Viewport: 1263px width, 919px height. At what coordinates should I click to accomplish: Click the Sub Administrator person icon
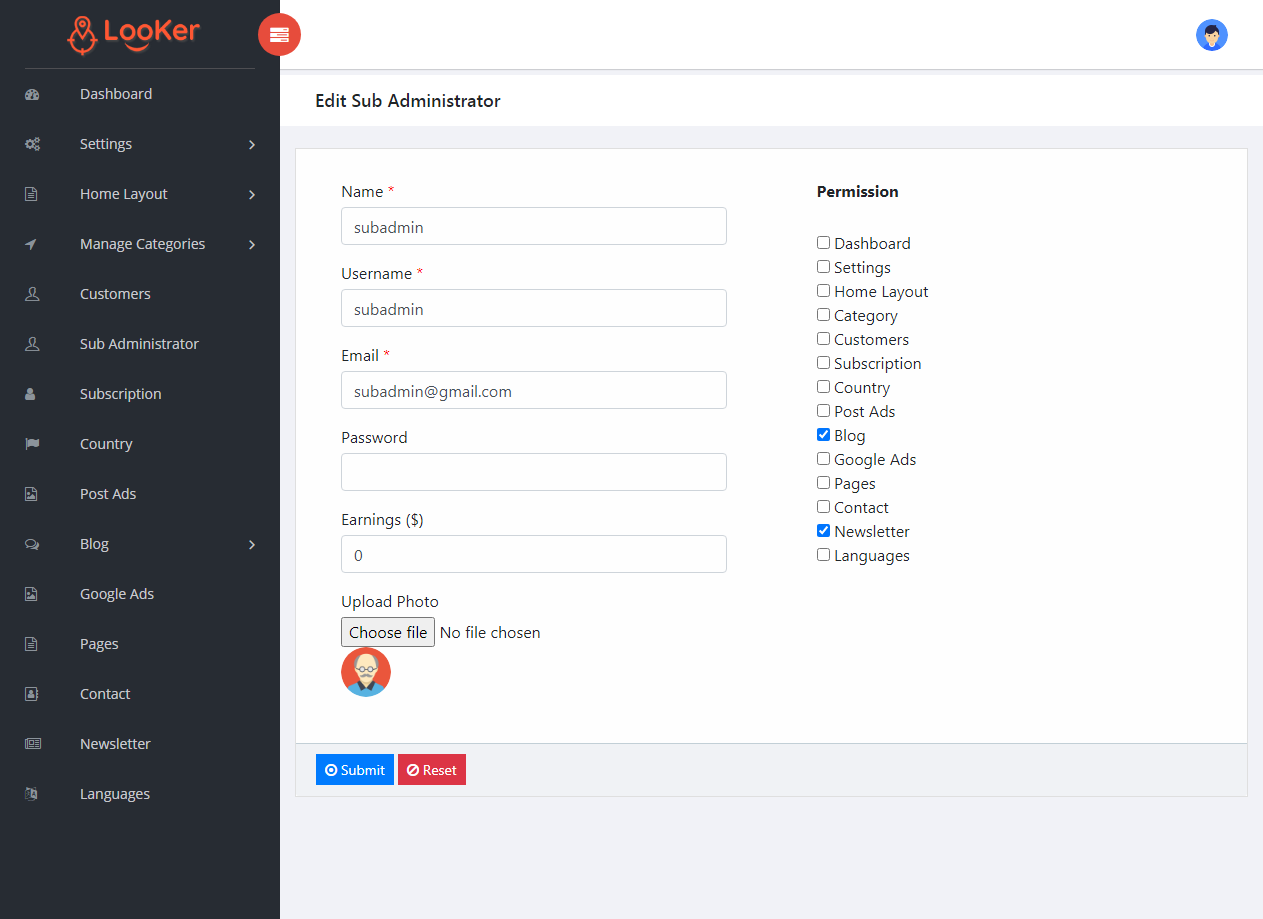tap(32, 344)
